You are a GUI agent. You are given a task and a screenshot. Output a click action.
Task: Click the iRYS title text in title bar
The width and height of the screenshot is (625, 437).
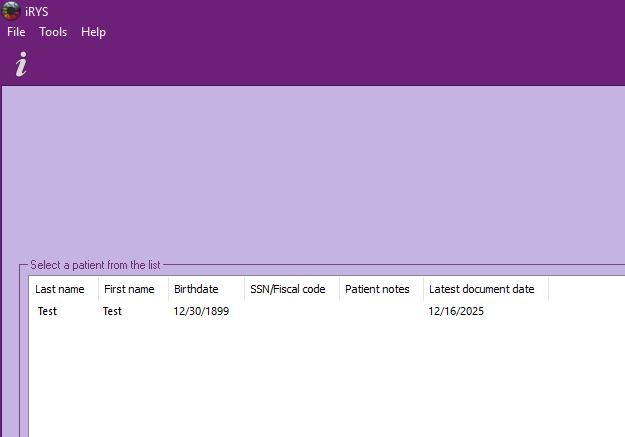click(36, 11)
